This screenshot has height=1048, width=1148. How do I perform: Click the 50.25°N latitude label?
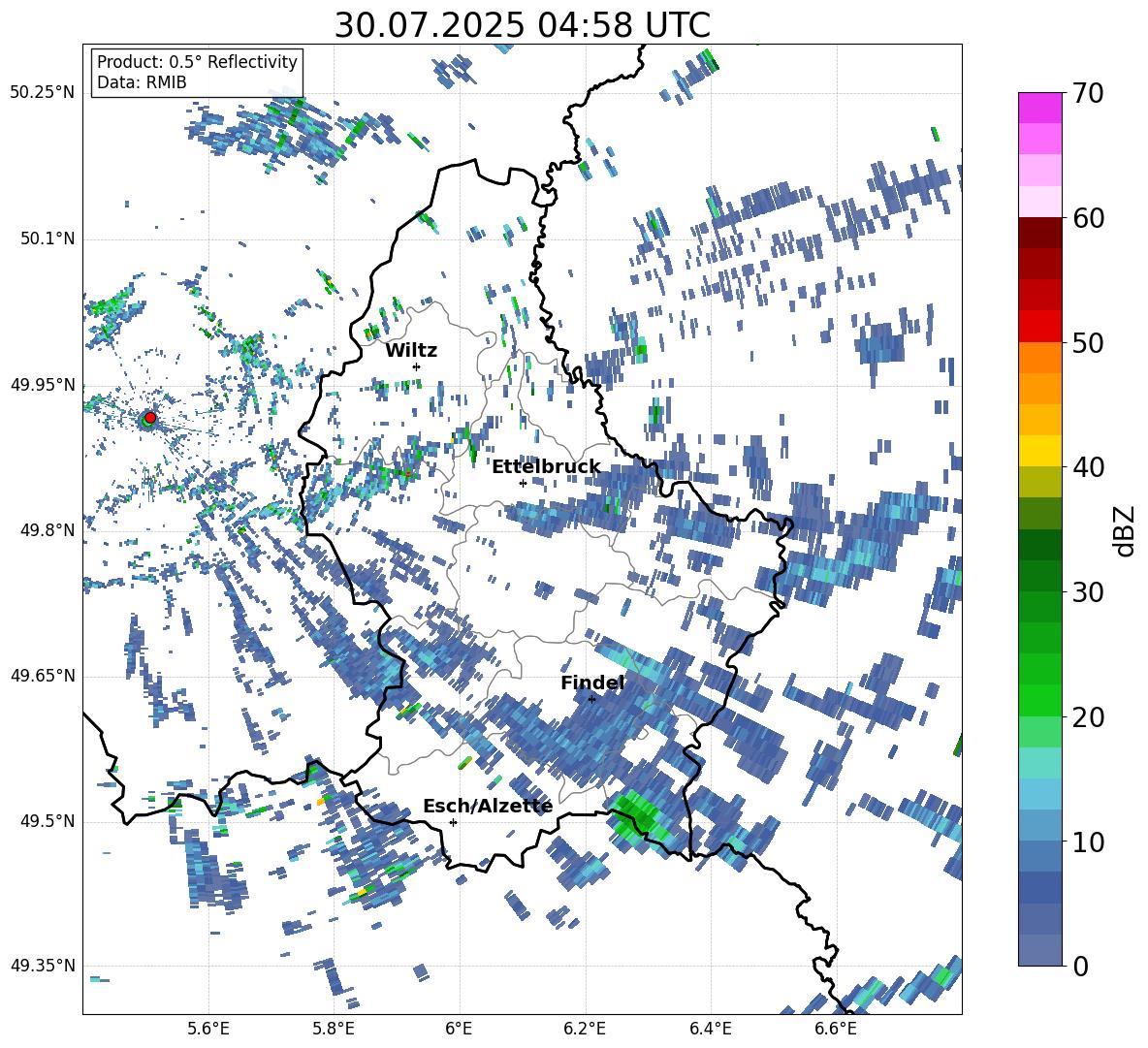point(43,93)
